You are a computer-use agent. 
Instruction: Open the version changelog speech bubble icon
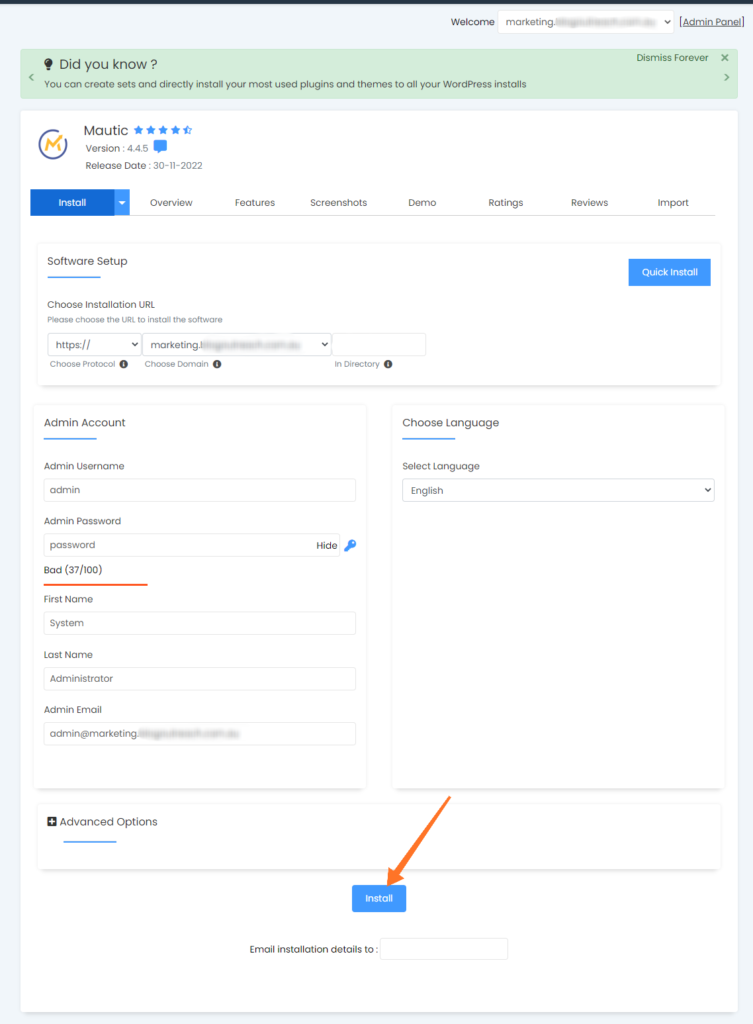pos(160,147)
